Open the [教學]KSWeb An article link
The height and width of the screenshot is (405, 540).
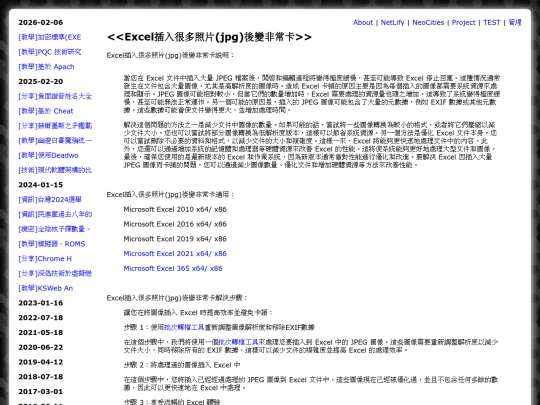click(x=45, y=288)
